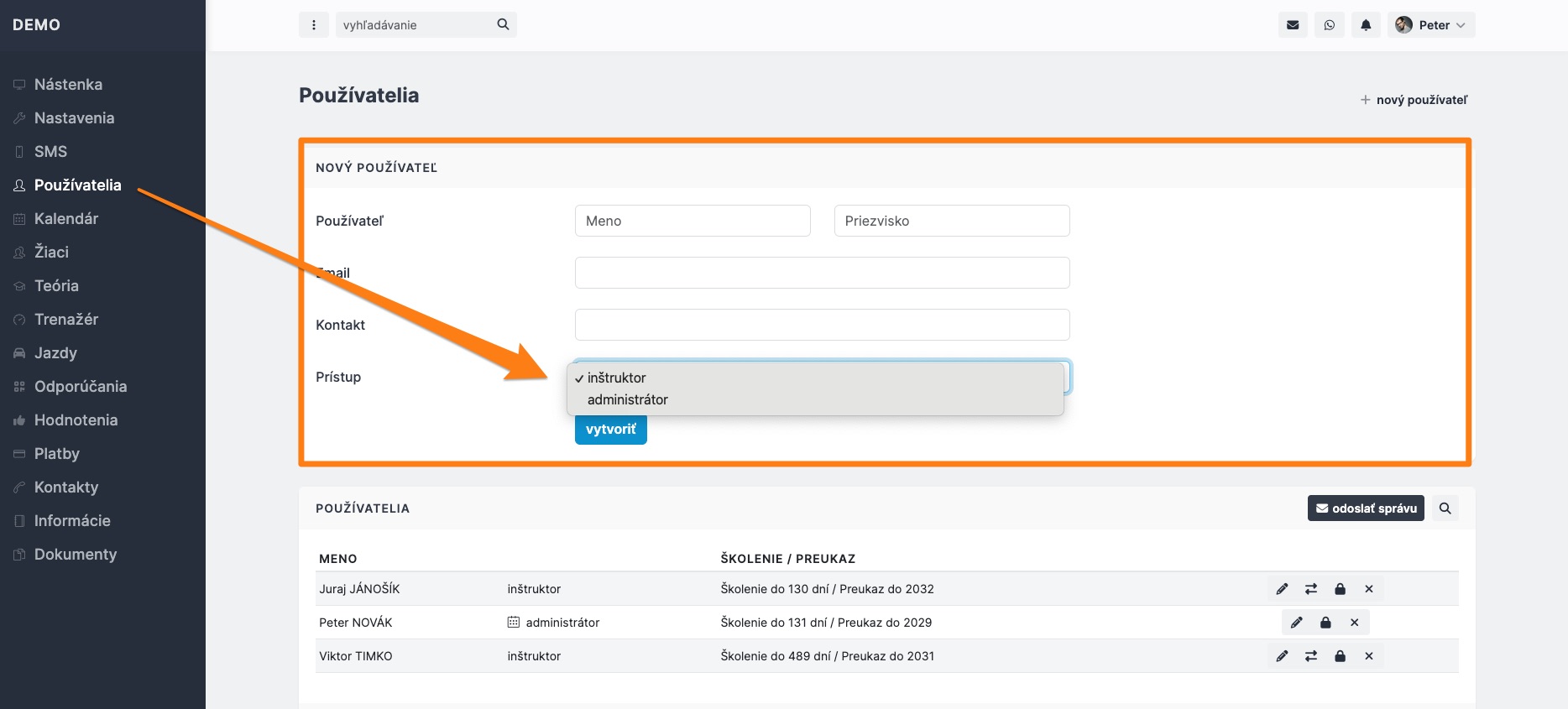Click the magnifier icon in search field
This screenshot has height=709, width=1568.
point(503,24)
